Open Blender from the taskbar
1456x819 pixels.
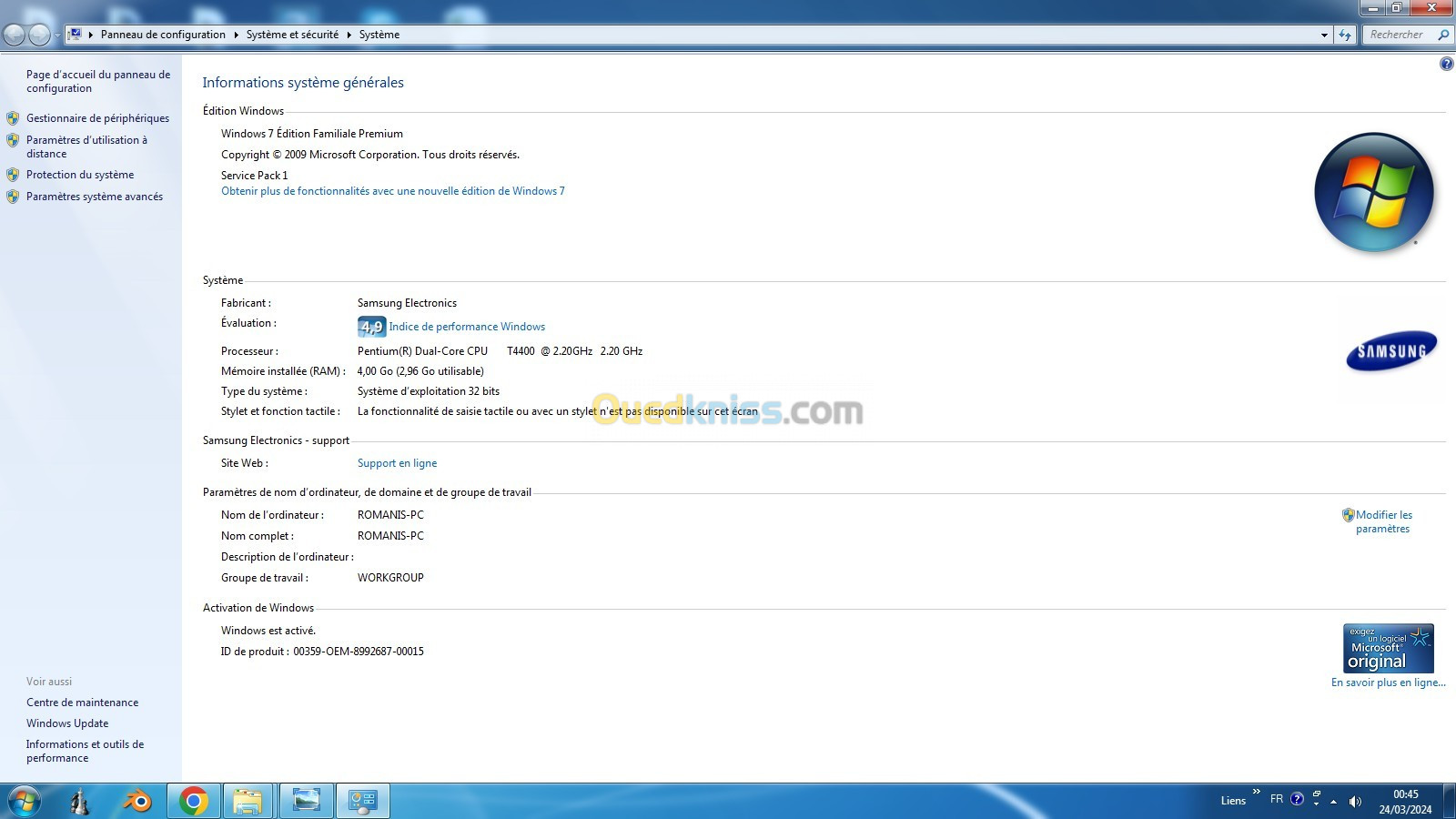tap(137, 802)
